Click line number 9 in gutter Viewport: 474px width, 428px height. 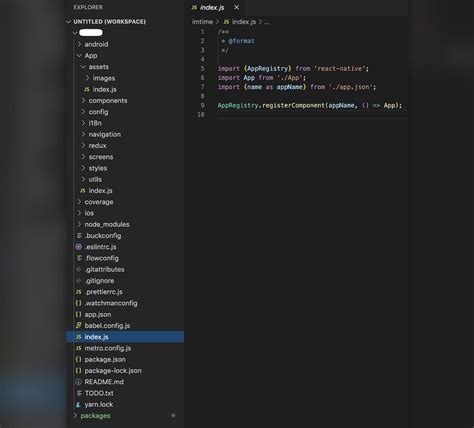coord(202,105)
